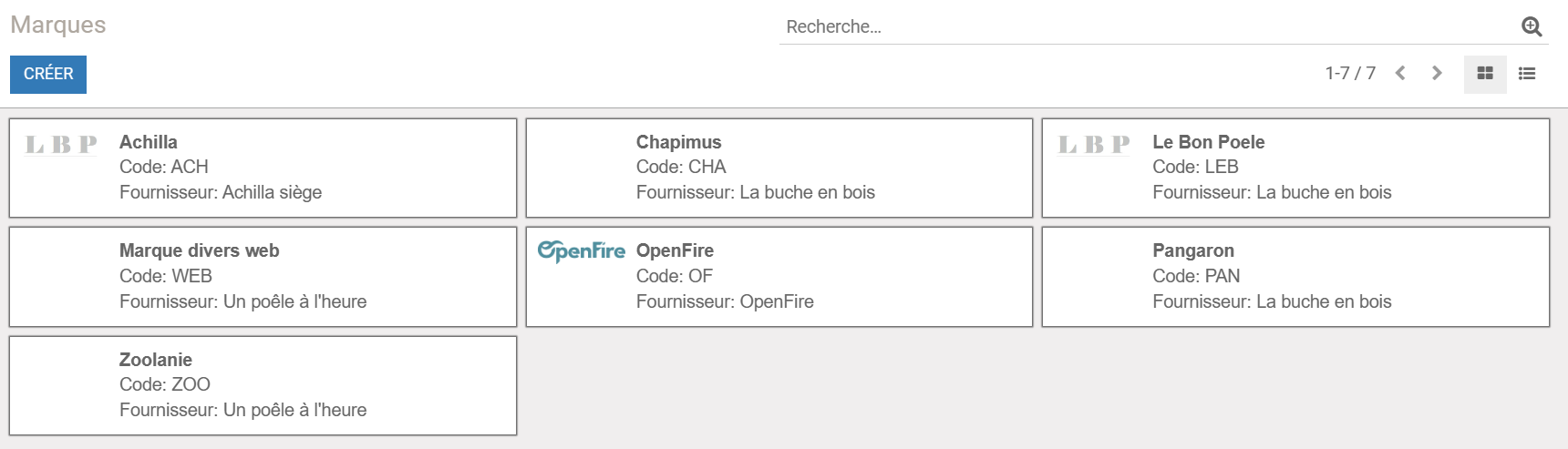
Task: Open the Chapimus brand card
Action: tap(779, 168)
